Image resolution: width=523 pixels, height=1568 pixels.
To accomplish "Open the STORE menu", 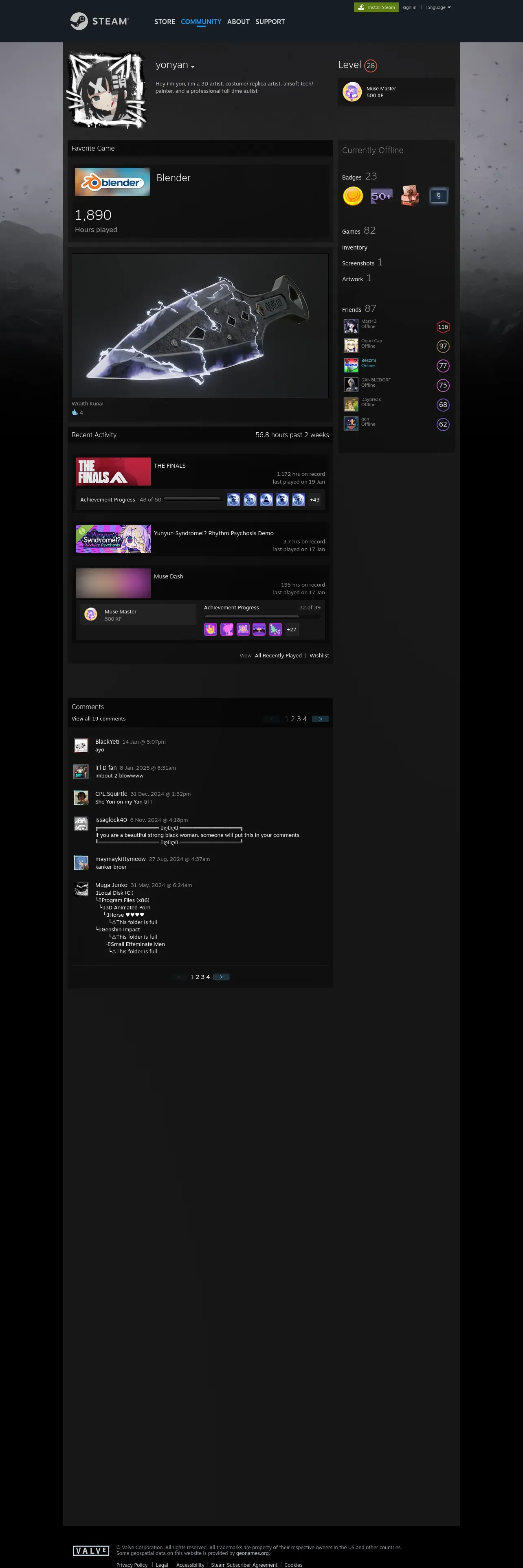I will (x=165, y=22).
